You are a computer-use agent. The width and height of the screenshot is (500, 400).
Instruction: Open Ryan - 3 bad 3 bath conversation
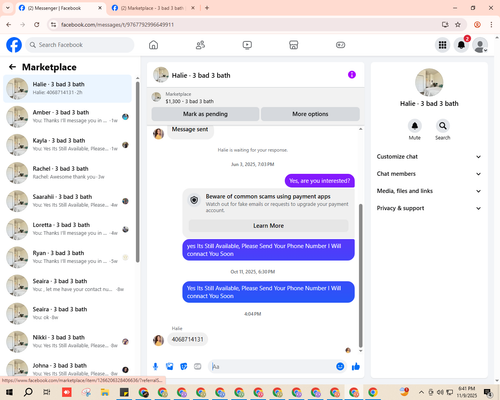coord(67,257)
